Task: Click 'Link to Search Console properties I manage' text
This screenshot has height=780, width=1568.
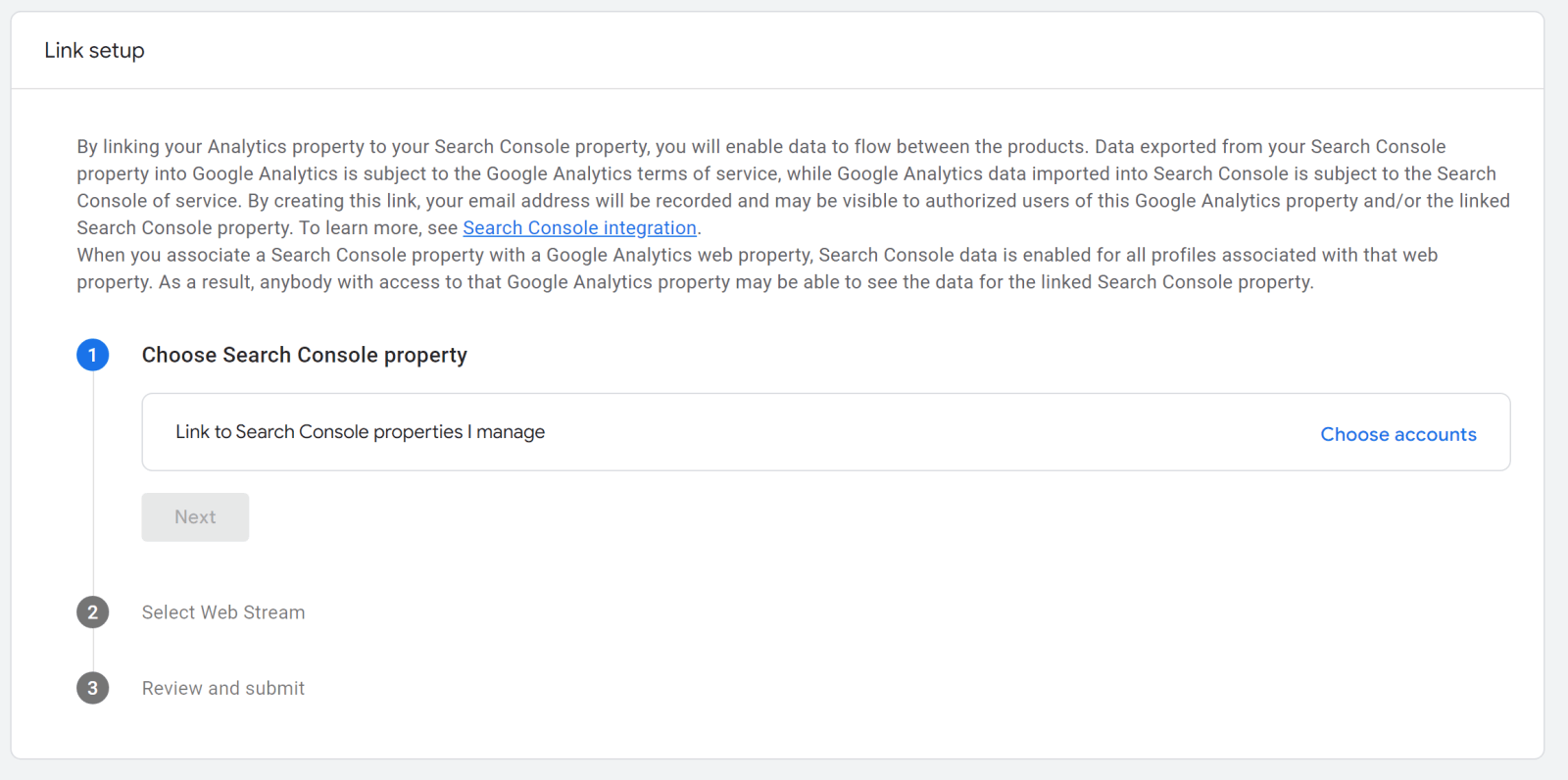Action: pyautogui.click(x=360, y=432)
